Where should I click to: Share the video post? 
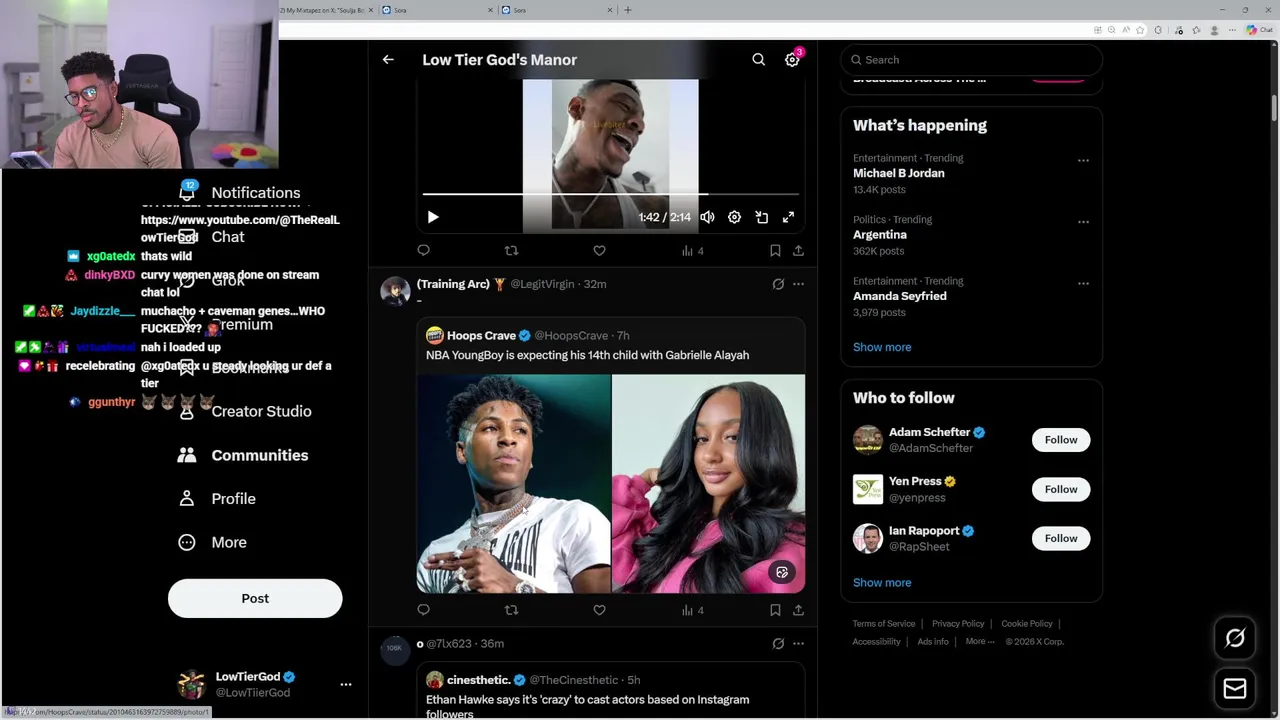[x=798, y=250]
